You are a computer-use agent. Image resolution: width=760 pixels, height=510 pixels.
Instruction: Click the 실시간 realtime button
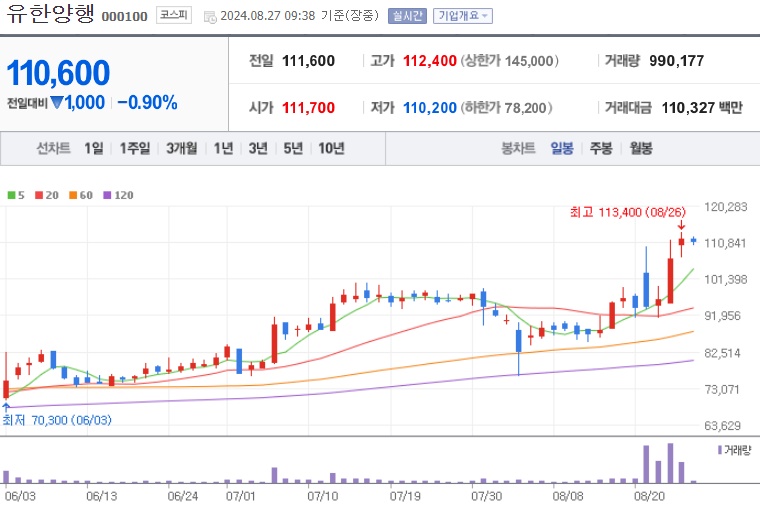[x=407, y=16]
